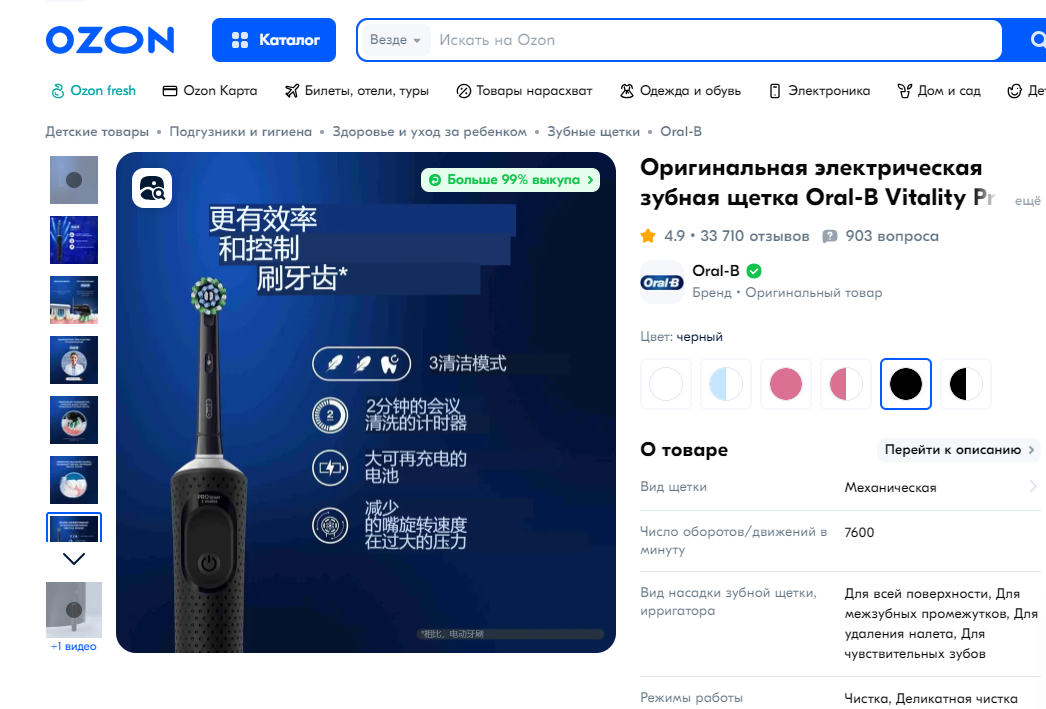The width and height of the screenshot is (1046, 709).
Task: Open Ozon fresh section
Action: pyautogui.click(x=93, y=91)
